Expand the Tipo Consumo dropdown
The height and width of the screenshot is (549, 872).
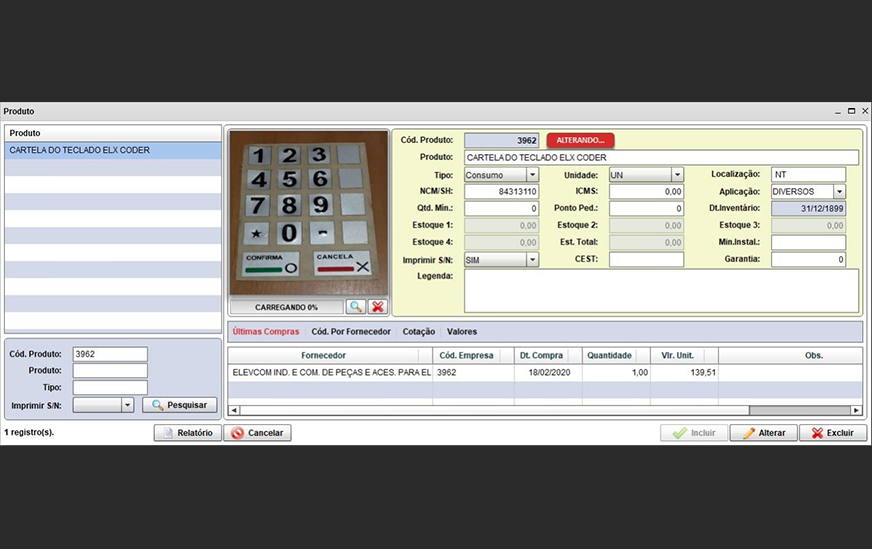point(532,175)
